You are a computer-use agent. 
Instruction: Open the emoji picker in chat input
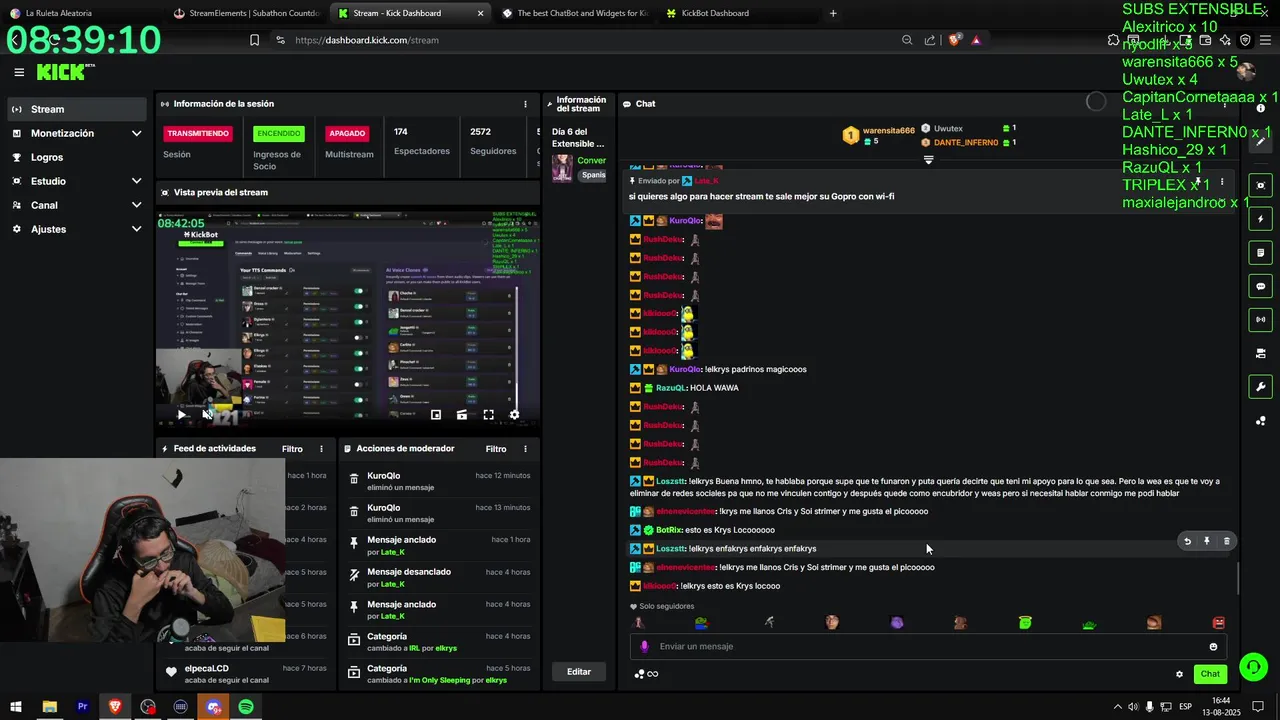point(1213,646)
